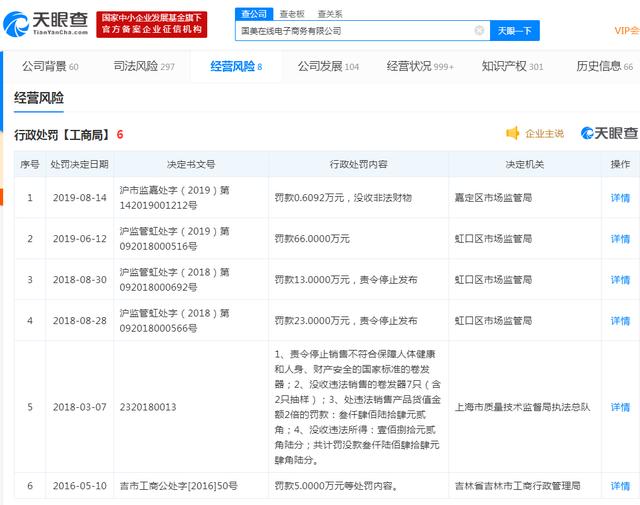Click the 罚款66.0000万元 penalty text
The height and width of the screenshot is (505, 640).
pos(312,239)
